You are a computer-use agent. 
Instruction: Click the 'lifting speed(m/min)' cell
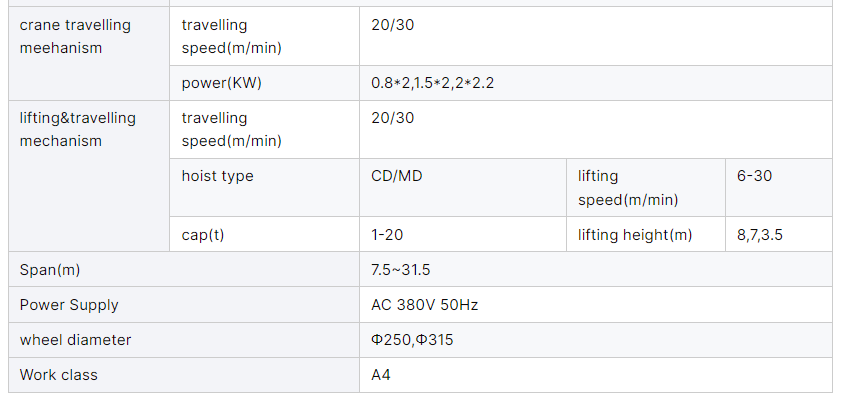tap(628, 188)
